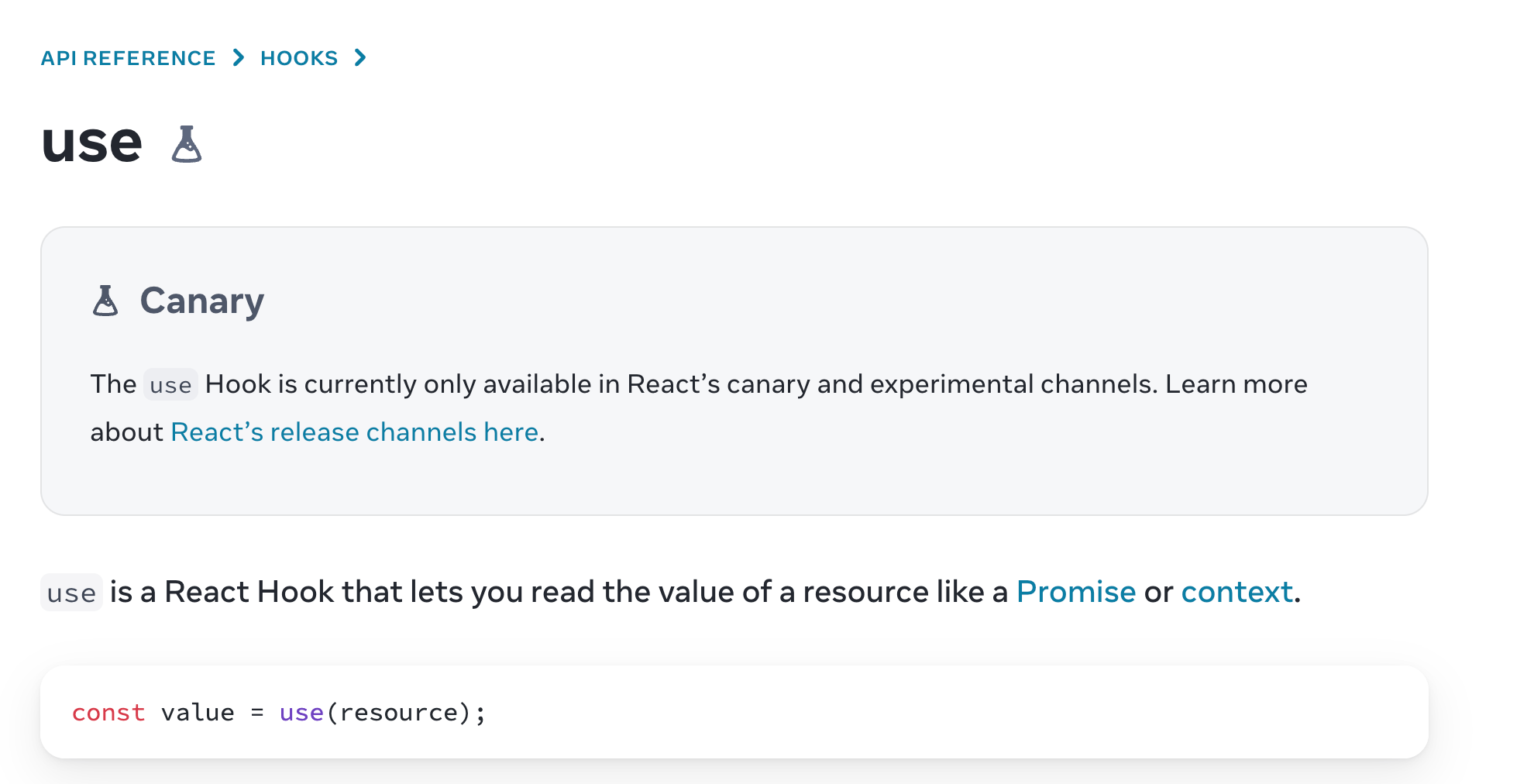This screenshot has width=1534, height=784.
Task: Click the purple use call in code snippet
Action: coord(301,713)
